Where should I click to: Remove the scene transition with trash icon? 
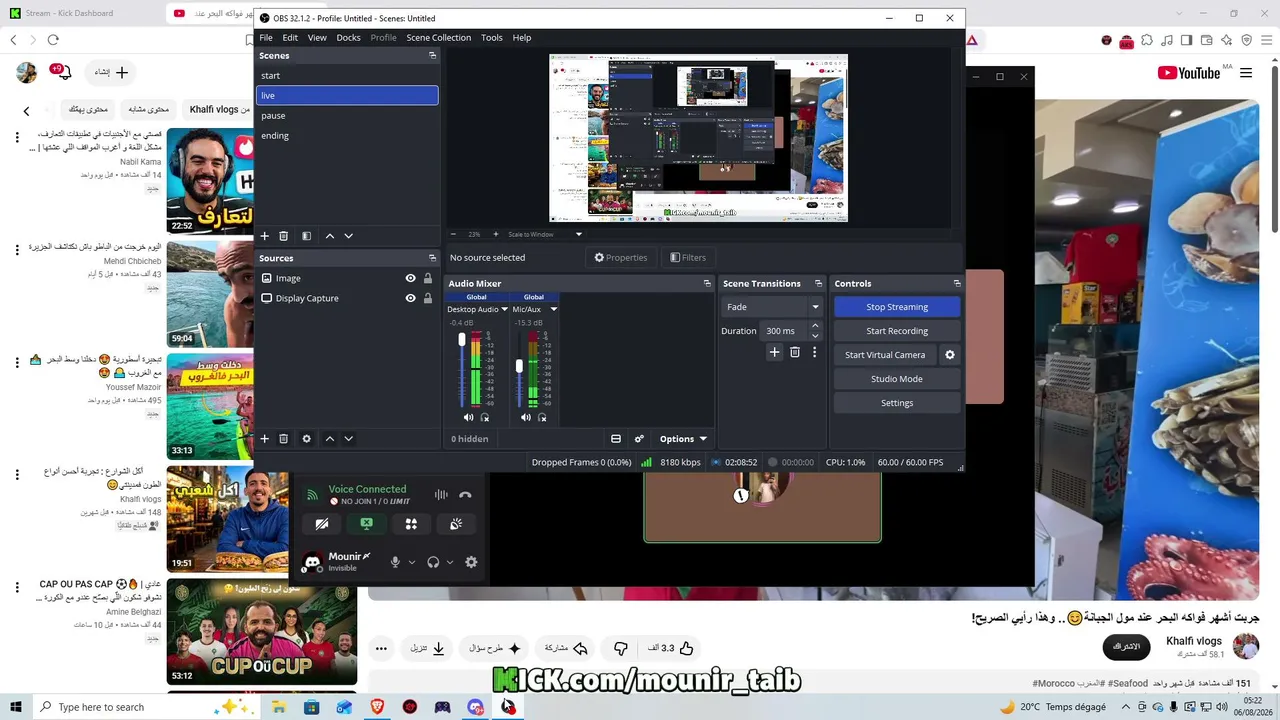[795, 352]
